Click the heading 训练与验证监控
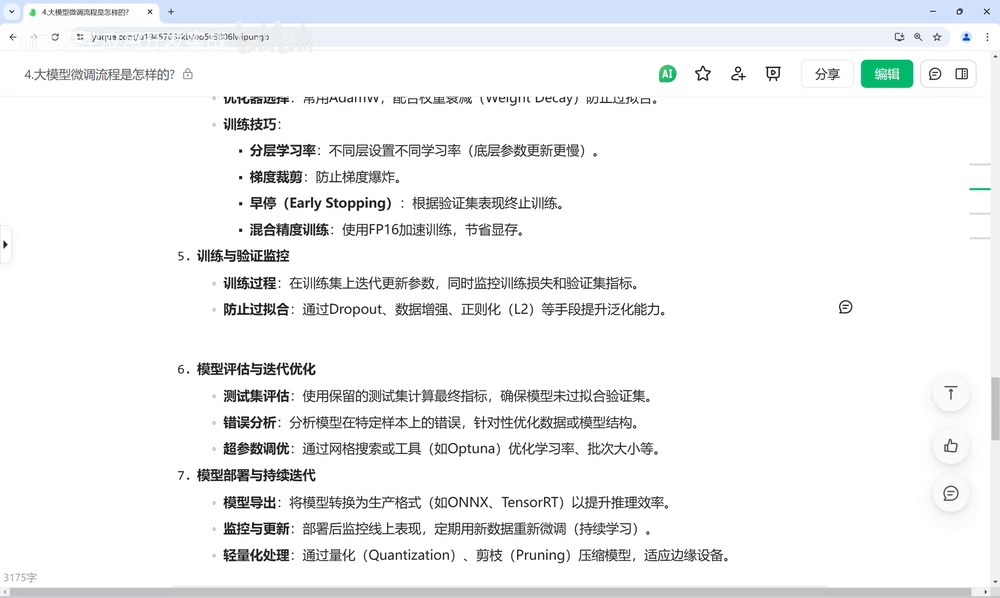Screen dimensions: 1000x598 pos(243,256)
